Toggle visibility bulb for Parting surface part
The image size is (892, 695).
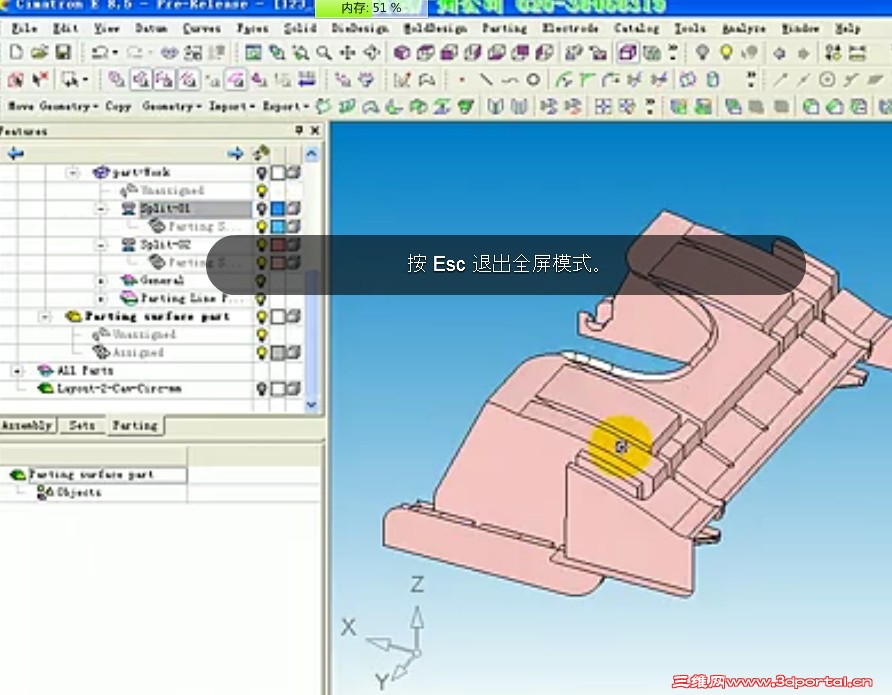(x=261, y=316)
